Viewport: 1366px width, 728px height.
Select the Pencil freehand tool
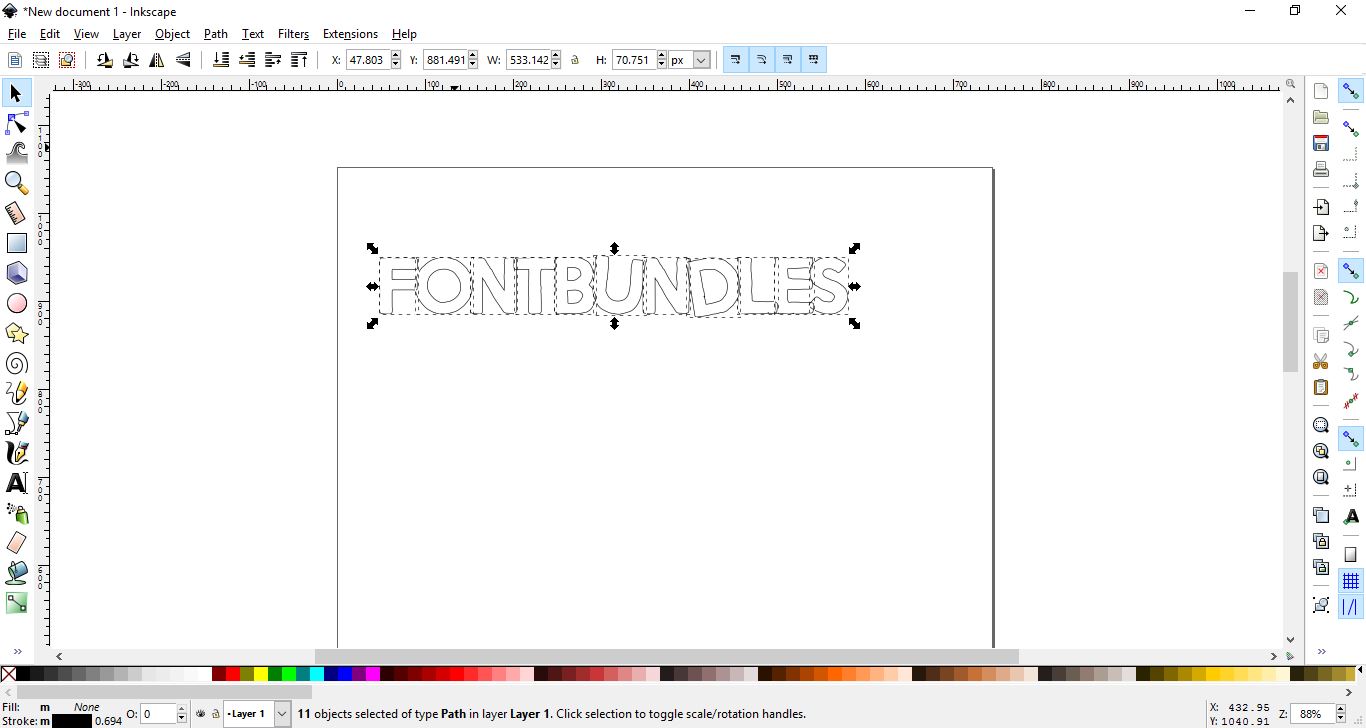point(16,393)
